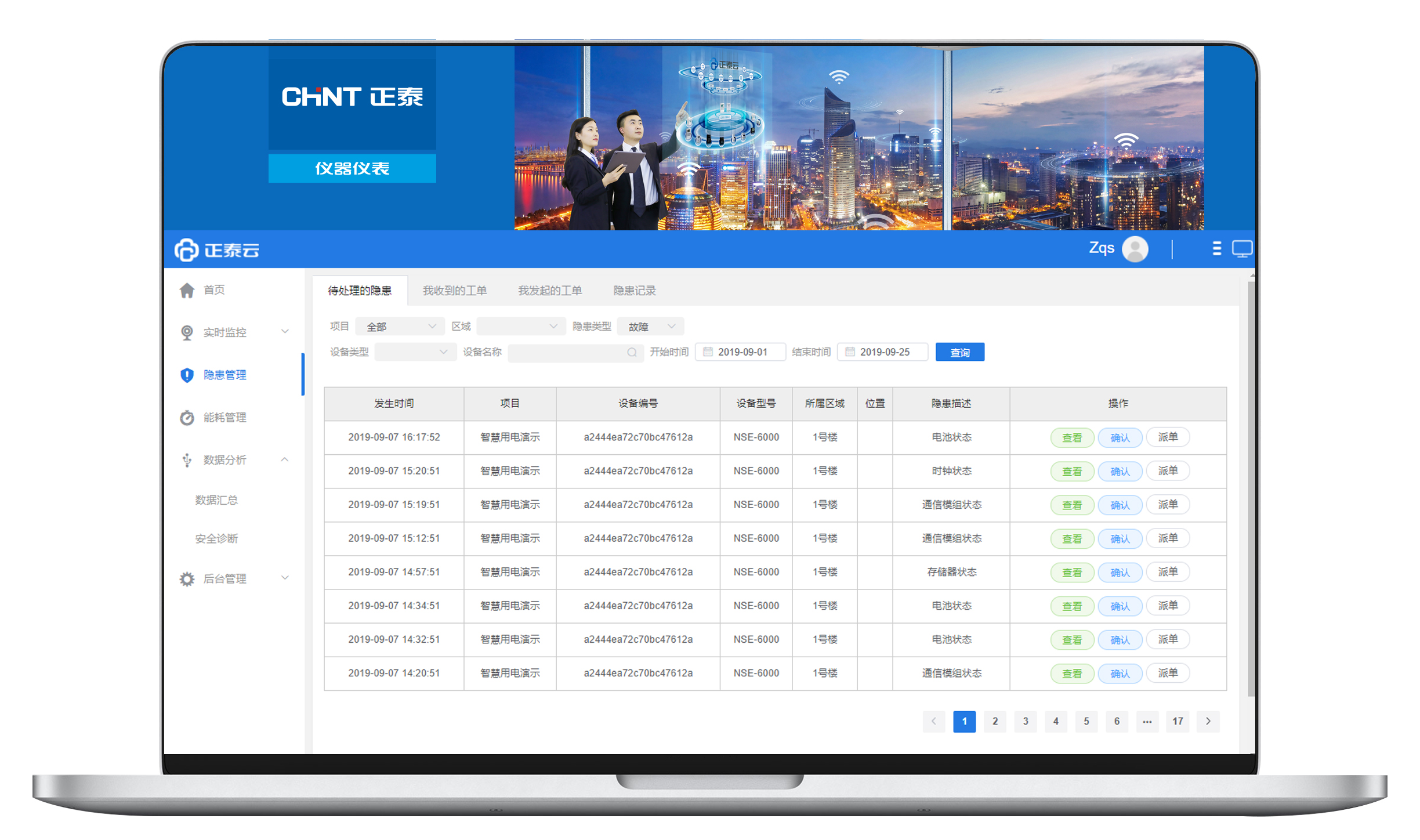Open 数据汇总 in the sidebar
The width and height of the screenshot is (1420, 840).
coord(216,499)
